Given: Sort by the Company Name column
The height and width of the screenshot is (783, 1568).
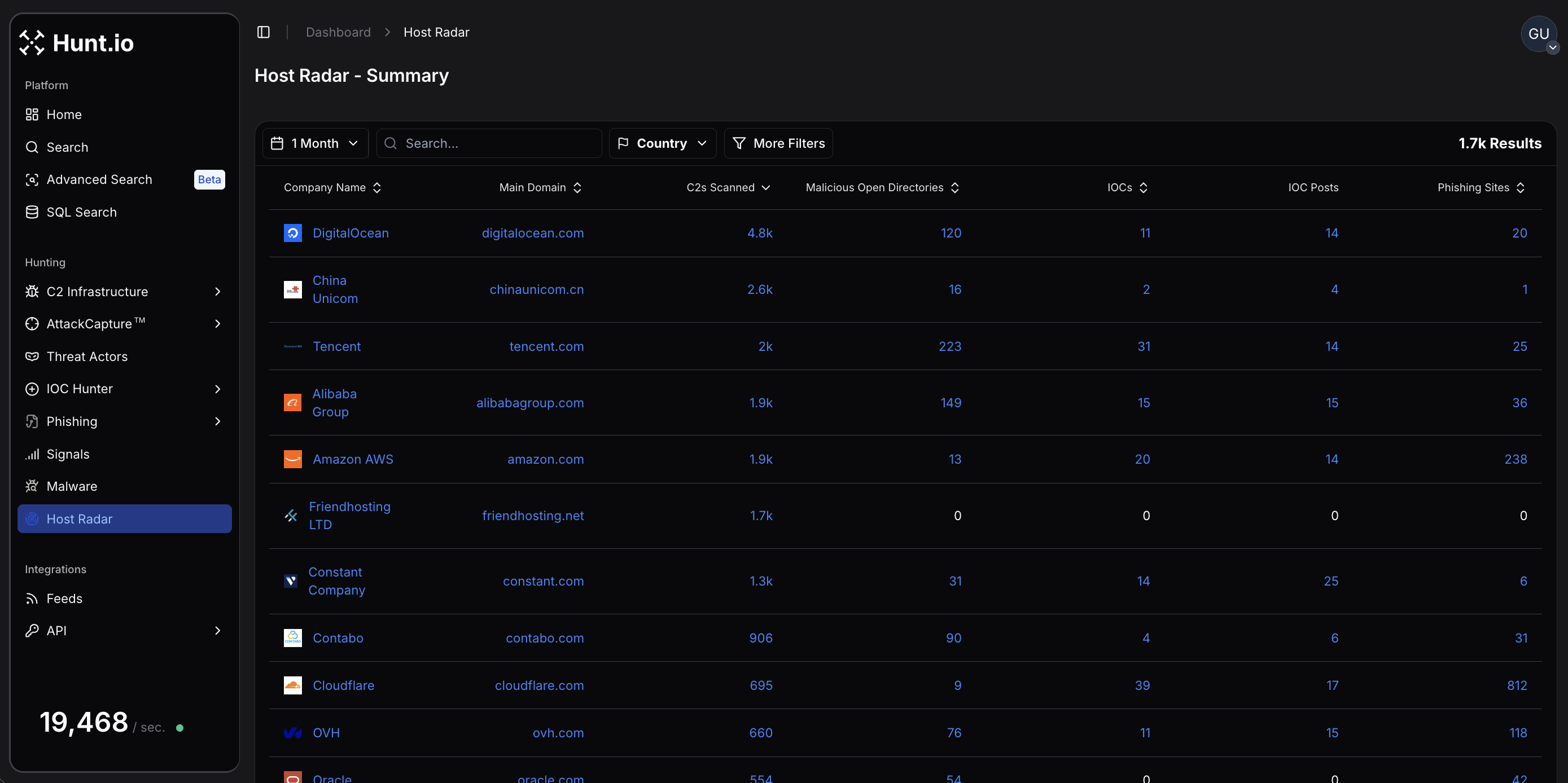Looking at the screenshot, I should coord(333,187).
